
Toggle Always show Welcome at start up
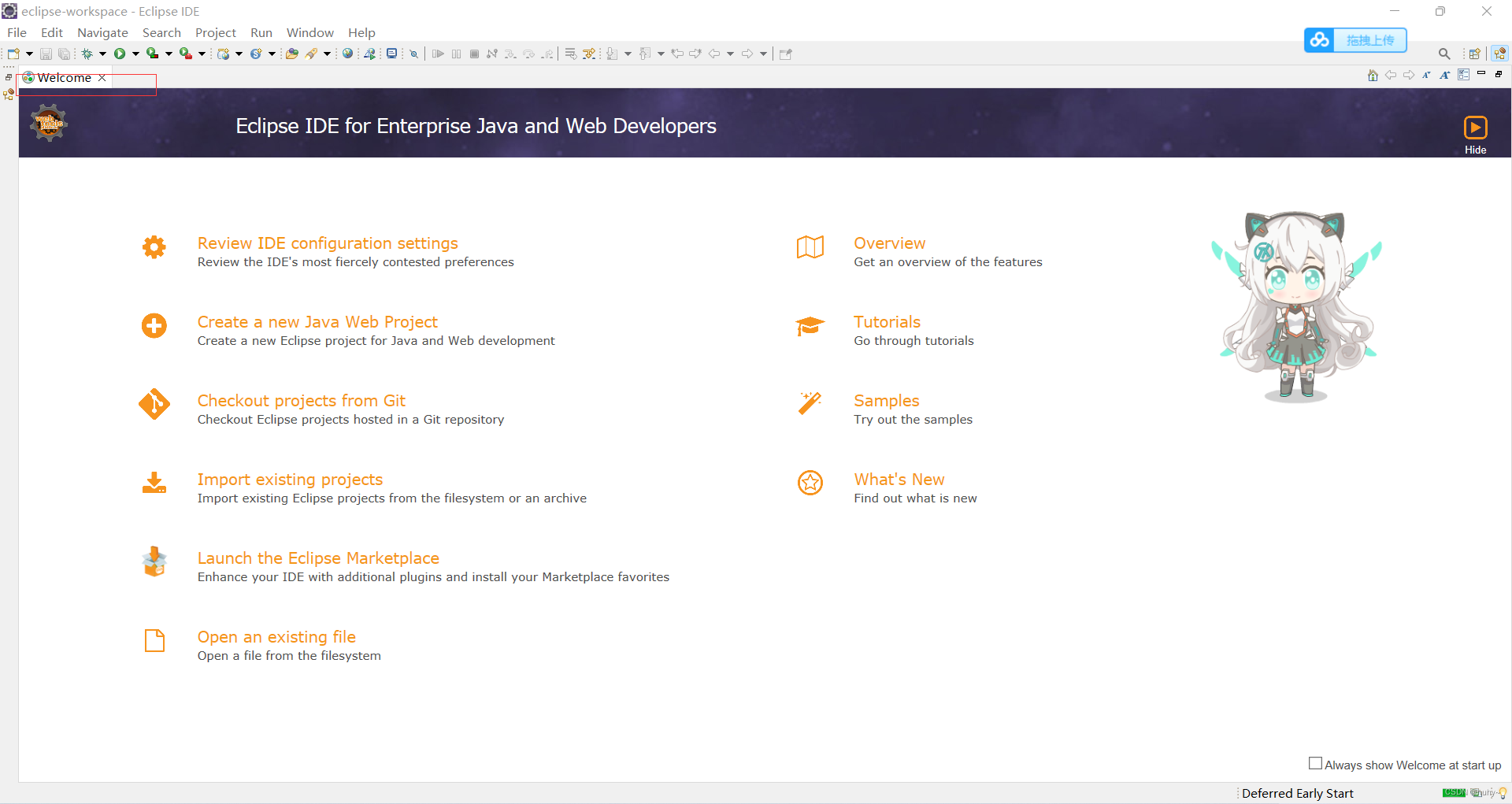[1315, 763]
